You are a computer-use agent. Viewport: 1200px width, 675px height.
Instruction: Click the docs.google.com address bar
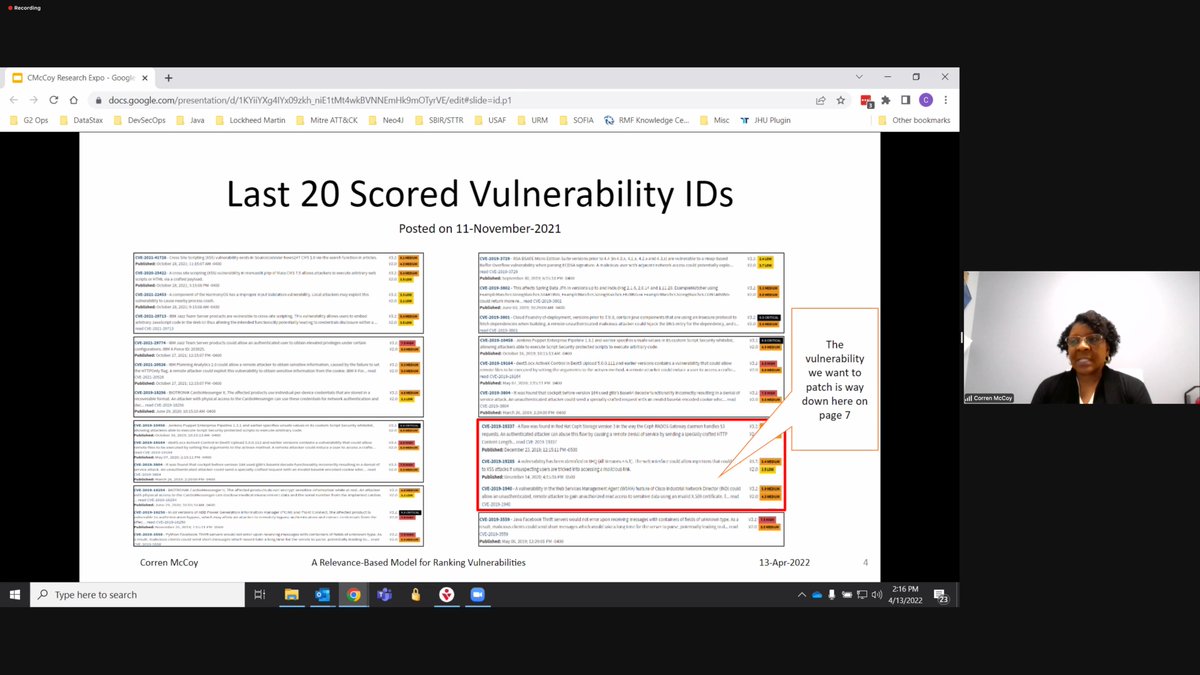pyautogui.click(x=450, y=100)
